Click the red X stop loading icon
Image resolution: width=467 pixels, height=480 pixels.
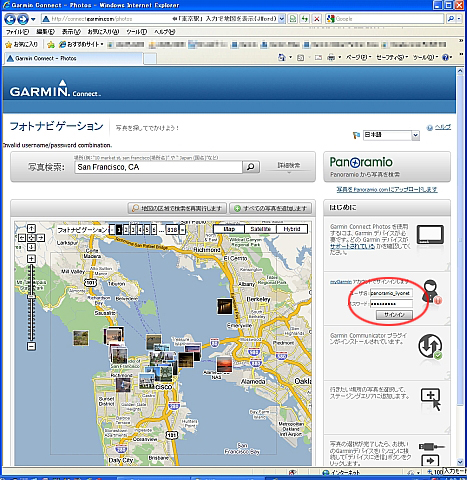tap(317, 19)
